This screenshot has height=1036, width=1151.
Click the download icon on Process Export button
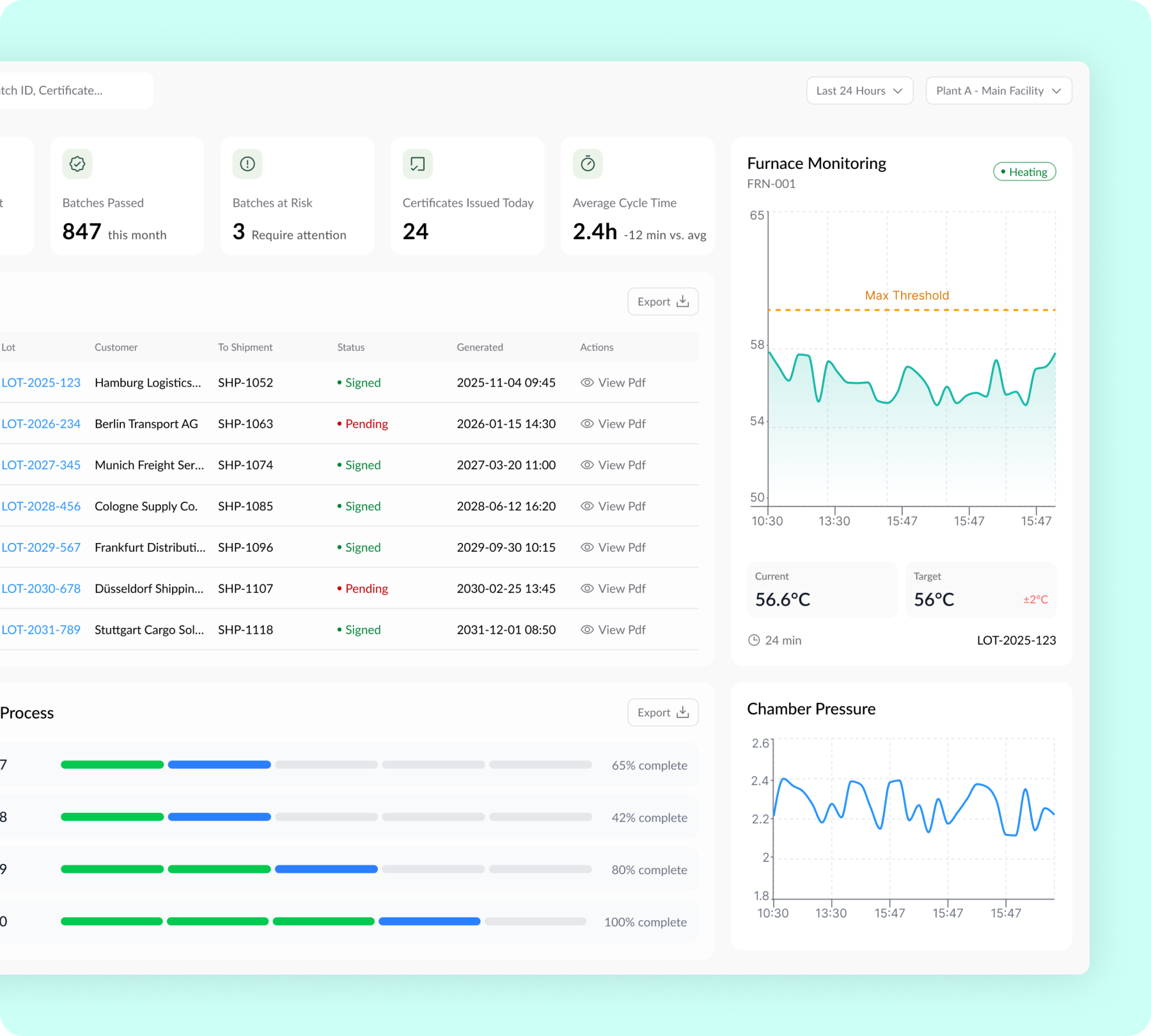point(682,712)
